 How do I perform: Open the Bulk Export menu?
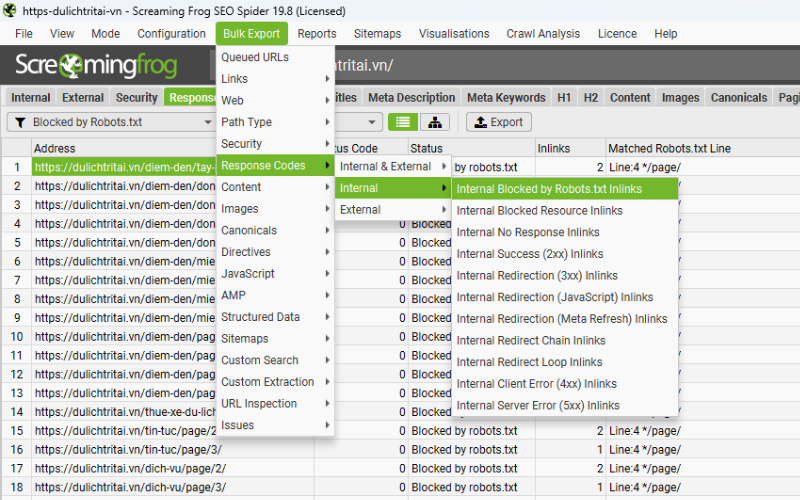(252, 34)
